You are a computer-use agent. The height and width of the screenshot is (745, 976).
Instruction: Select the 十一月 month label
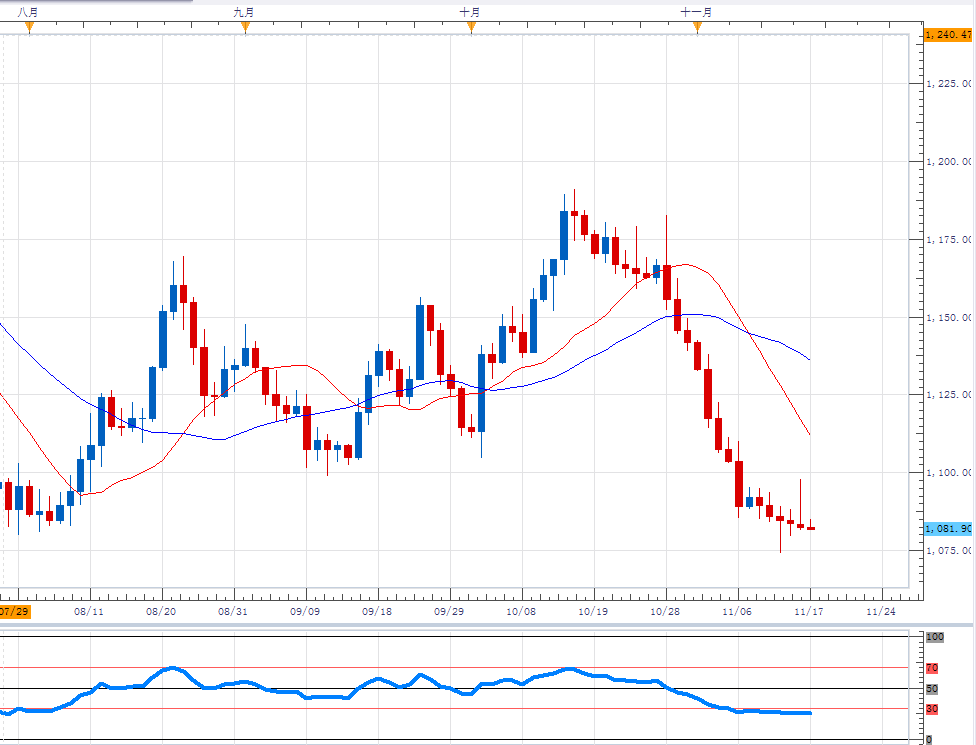[696, 12]
